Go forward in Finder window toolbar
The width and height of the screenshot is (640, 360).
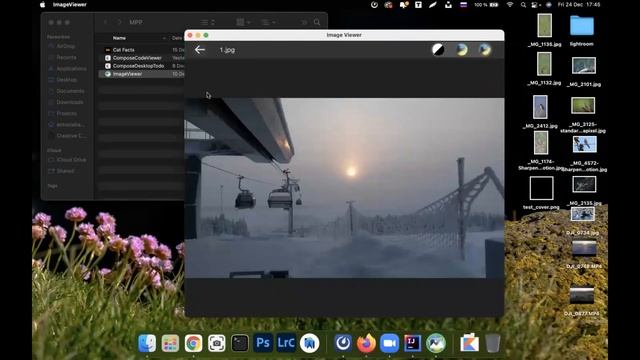pyautogui.click(x=119, y=22)
